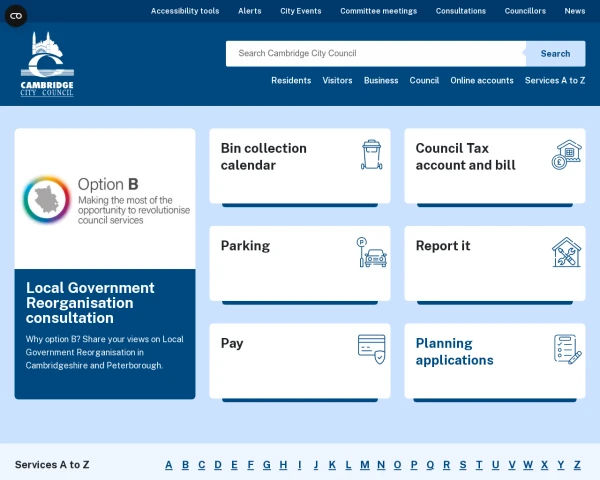
Task: Click the Report it tools icon
Action: pos(567,252)
